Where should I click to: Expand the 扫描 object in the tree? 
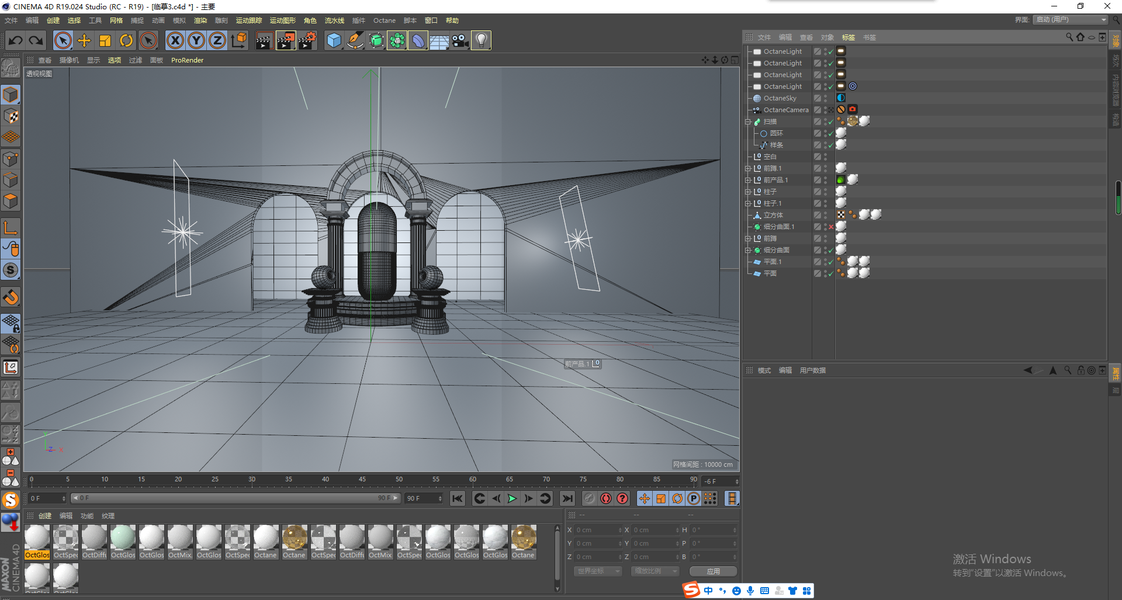coord(748,122)
